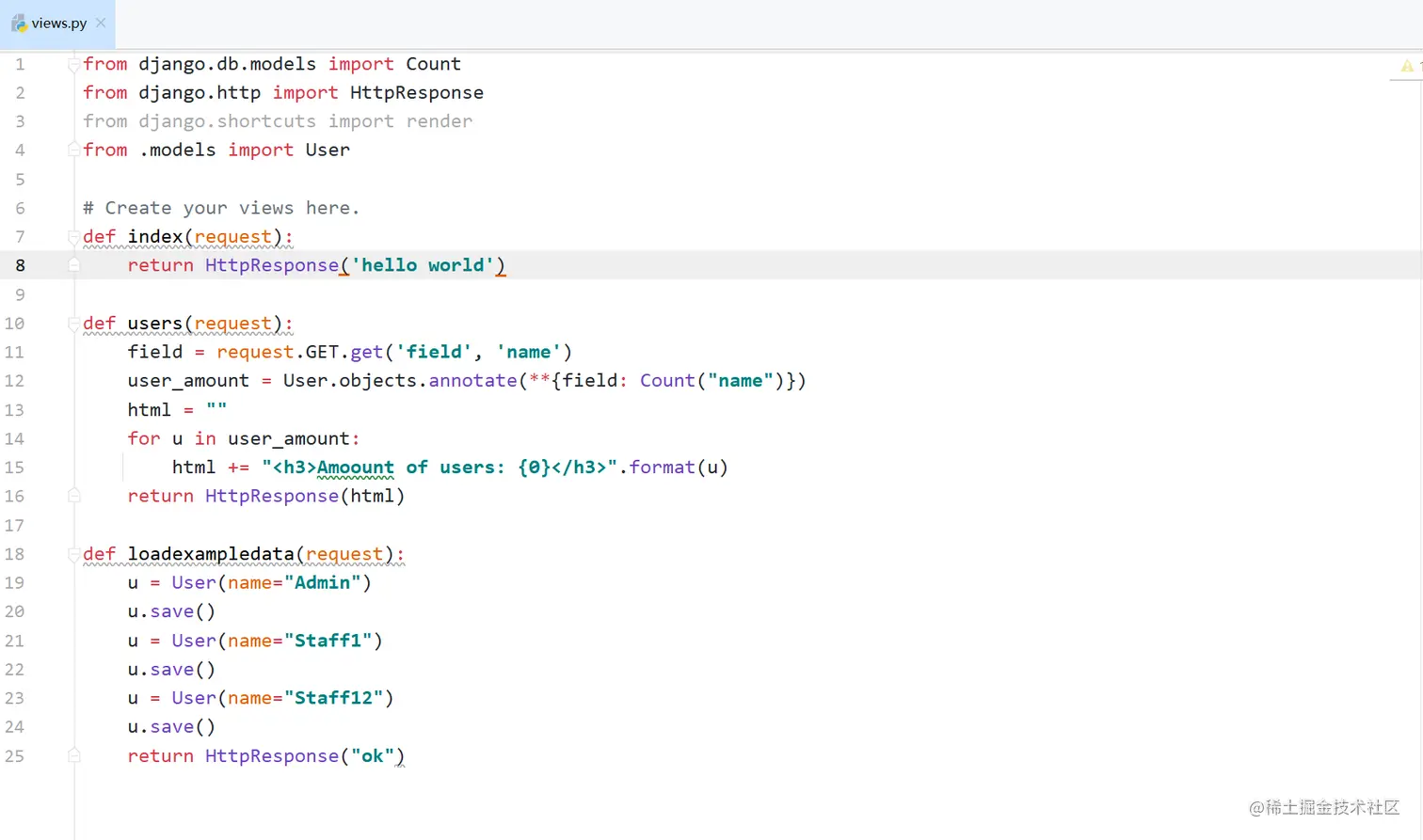
Task: Click 'HttpResponse(html)' on line 16
Action: [305, 496]
